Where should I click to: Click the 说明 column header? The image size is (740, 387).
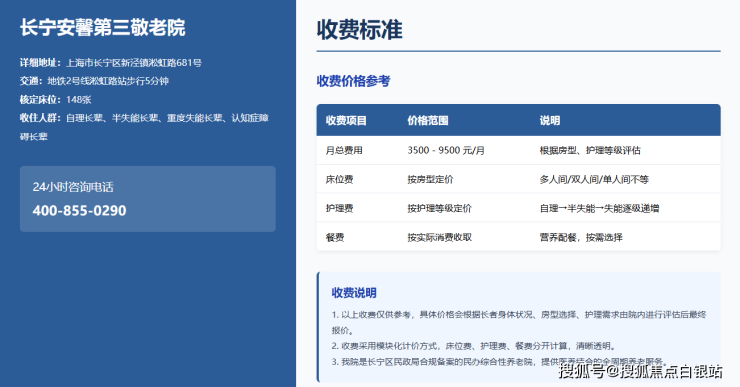[x=550, y=120]
